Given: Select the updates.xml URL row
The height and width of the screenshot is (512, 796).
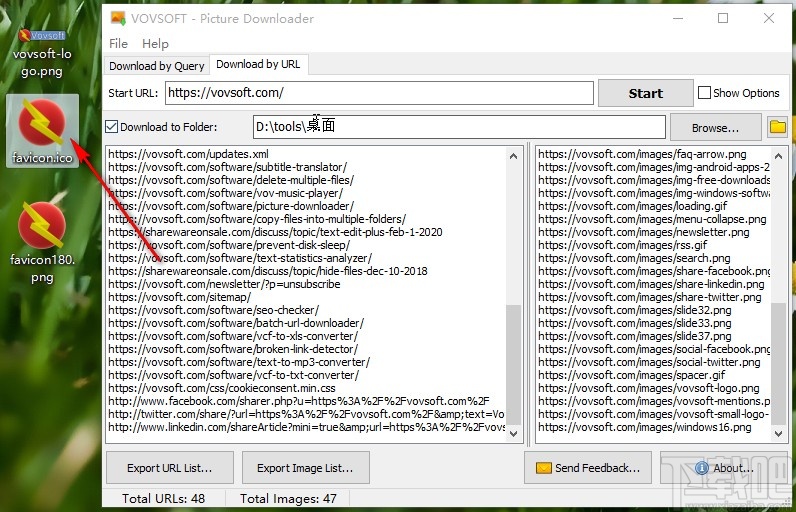Looking at the screenshot, I should pyautogui.click(x=306, y=154).
